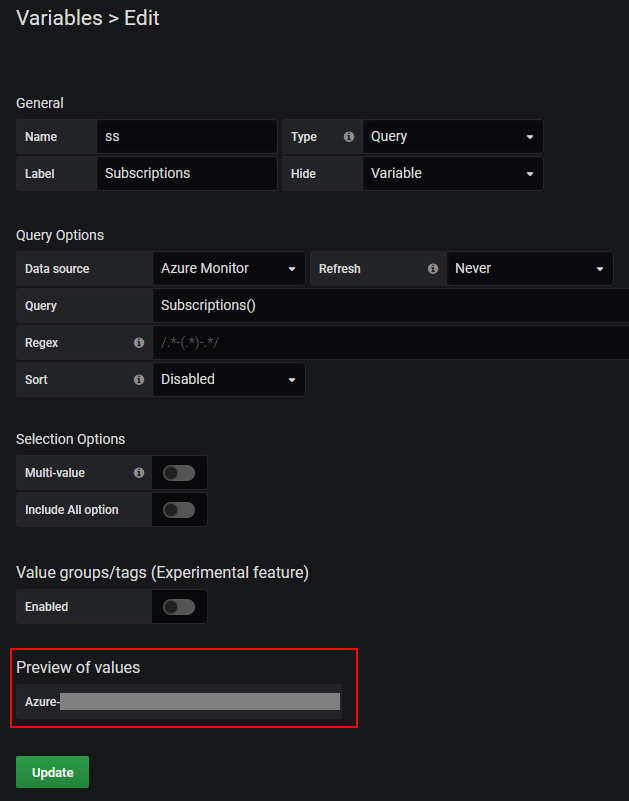
Task: Click the Preview of values heading
Action: tap(78, 668)
